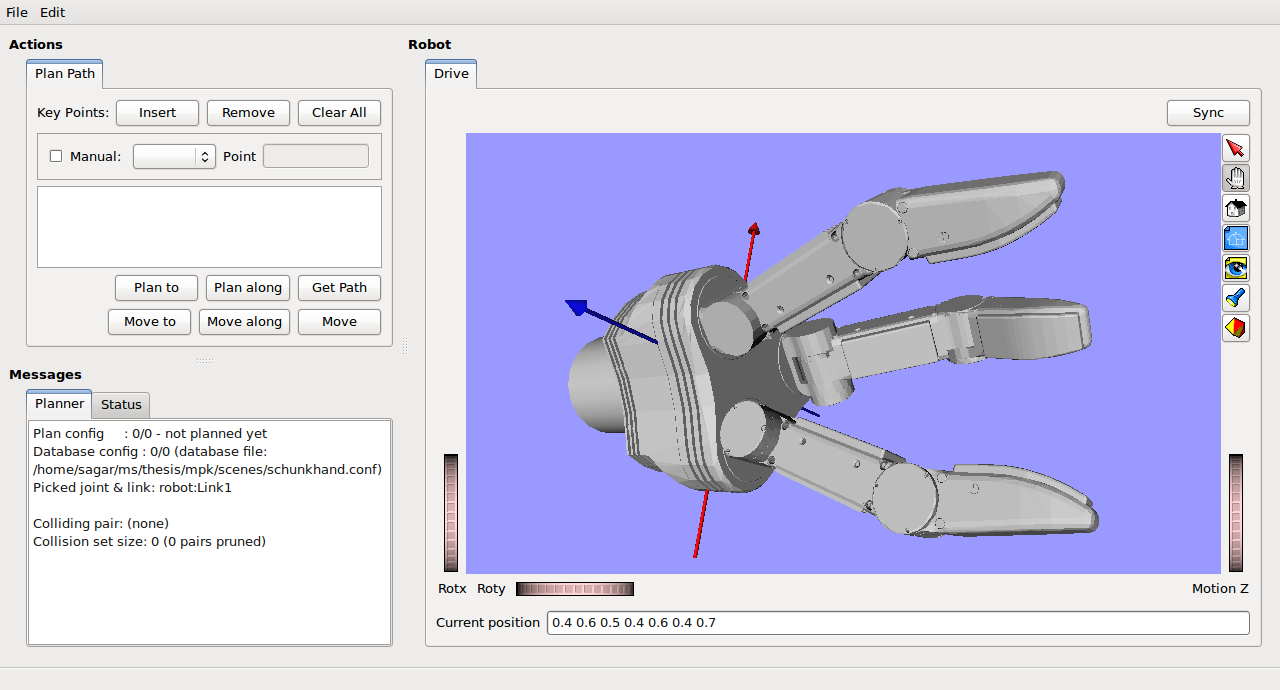Enable the Manual checkbox
Viewport: 1280px width, 690px height.
click(56, 156)
